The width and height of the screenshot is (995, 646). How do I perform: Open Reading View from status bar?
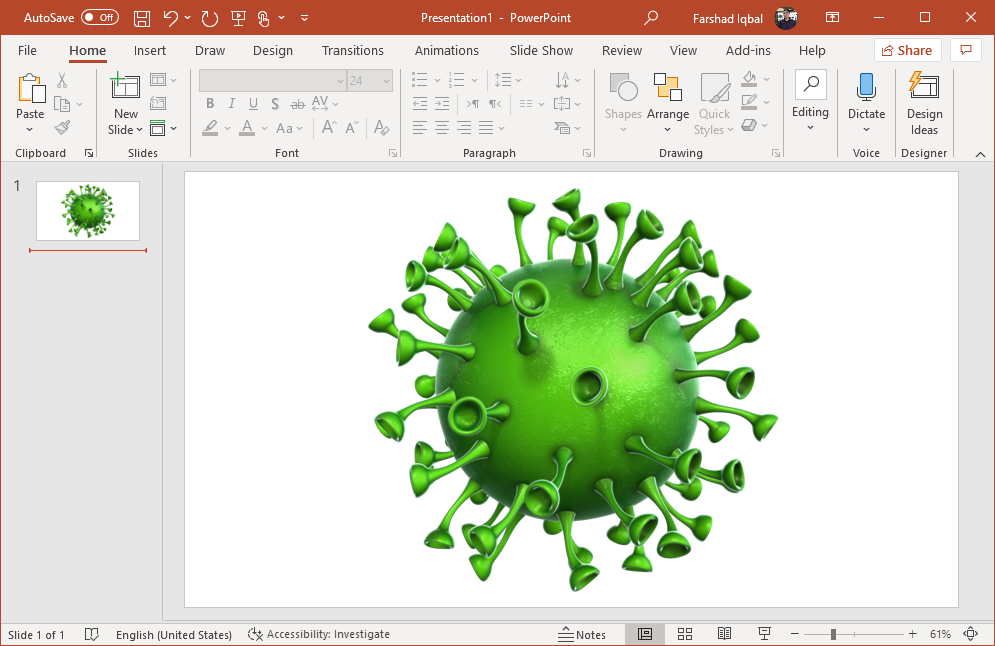coord(724,634)
